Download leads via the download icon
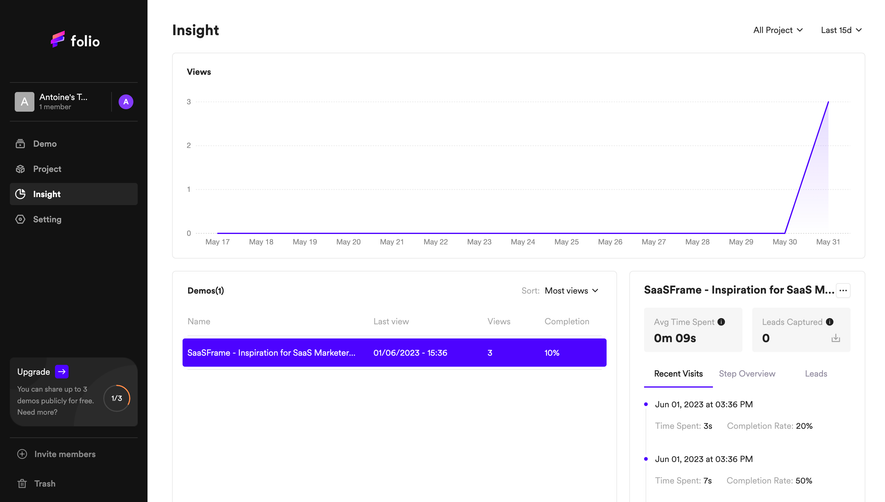This screenshot has height=502, width=885. [x=836, y=338]
